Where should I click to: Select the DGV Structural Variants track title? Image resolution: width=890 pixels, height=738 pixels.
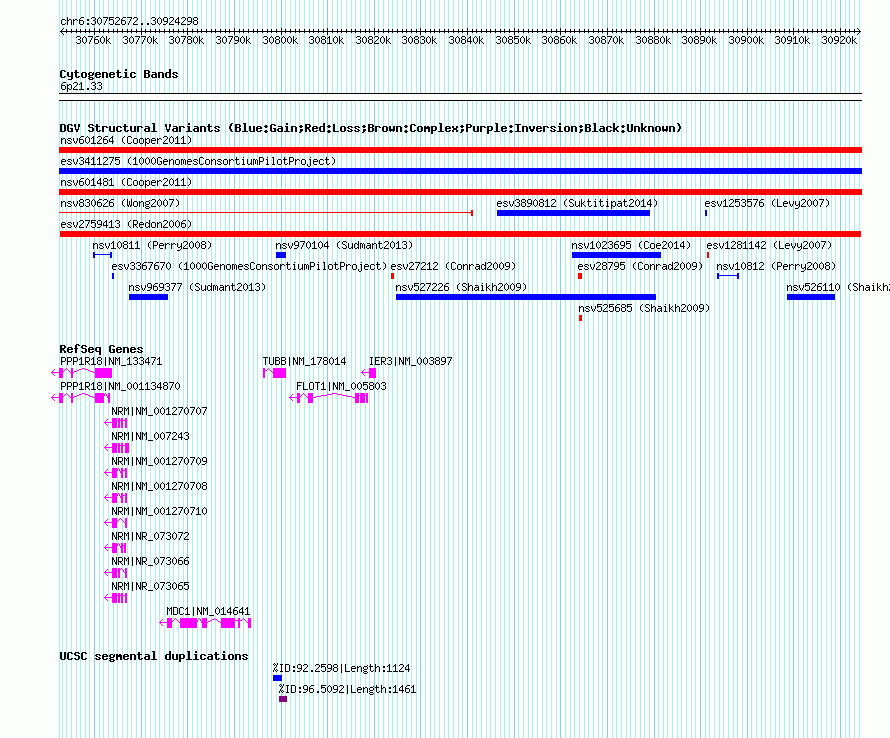pos(370,128)
